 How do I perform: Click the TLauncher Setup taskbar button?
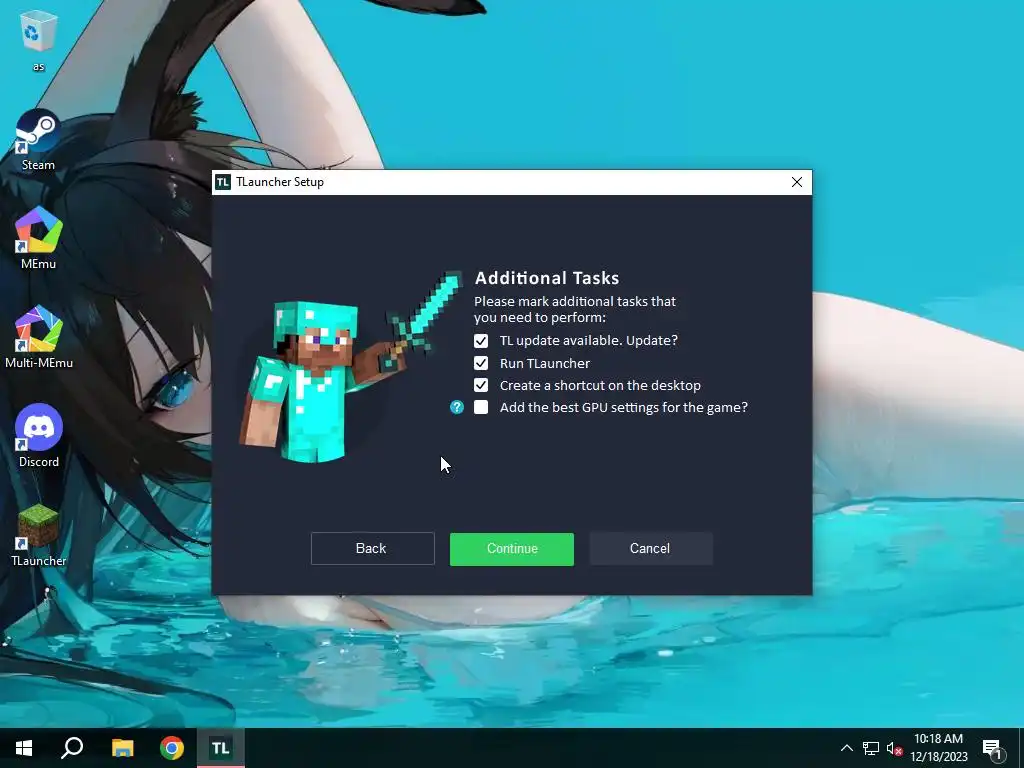221,748
